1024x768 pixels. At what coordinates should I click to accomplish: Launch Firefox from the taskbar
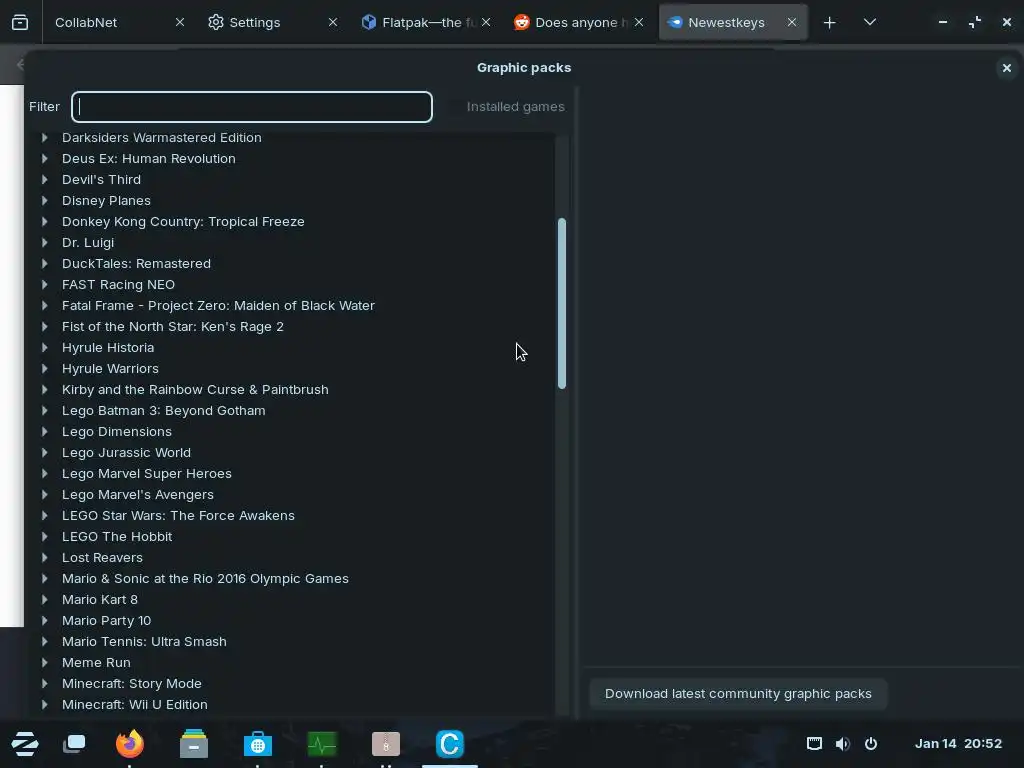point(129,744)
